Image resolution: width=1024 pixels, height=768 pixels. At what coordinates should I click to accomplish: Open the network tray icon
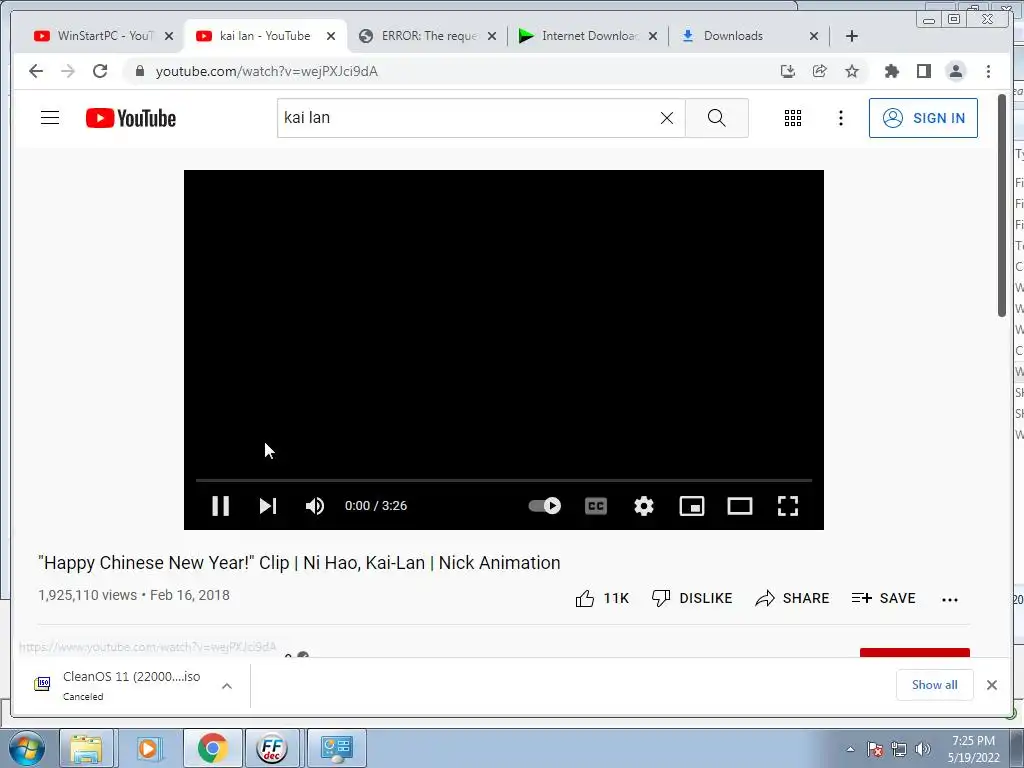tap(899, 749)
